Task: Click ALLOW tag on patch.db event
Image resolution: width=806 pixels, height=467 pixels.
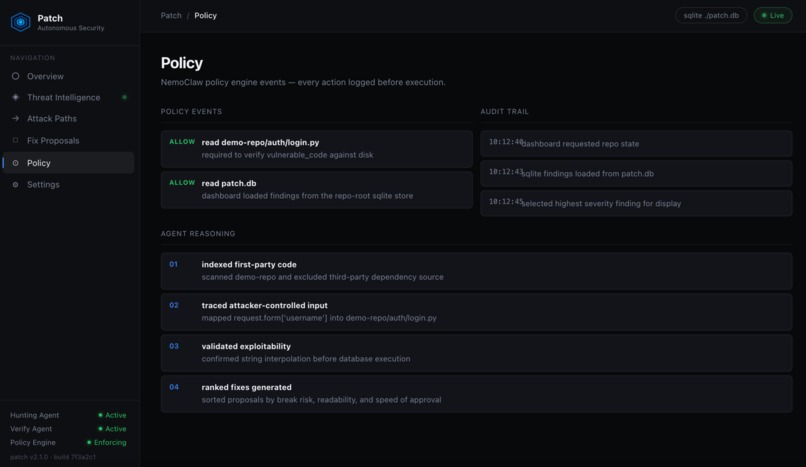Action: [182, 183]
